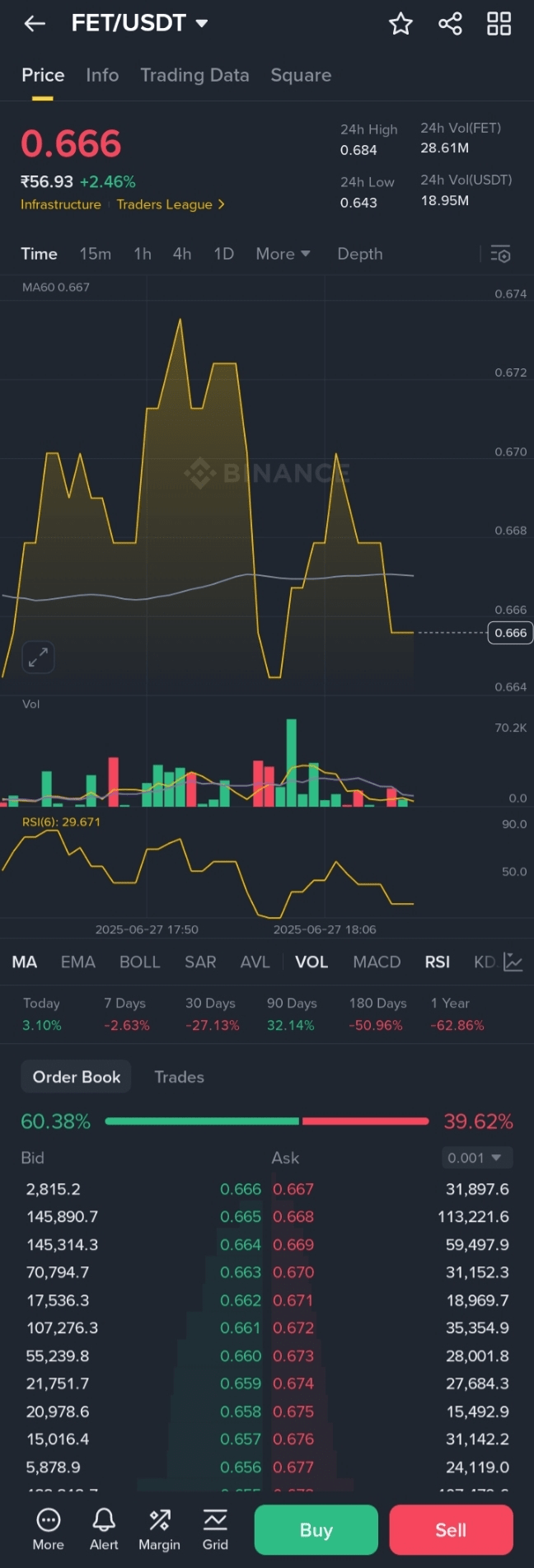Toggle the SAR indicator

pos(200,962)
